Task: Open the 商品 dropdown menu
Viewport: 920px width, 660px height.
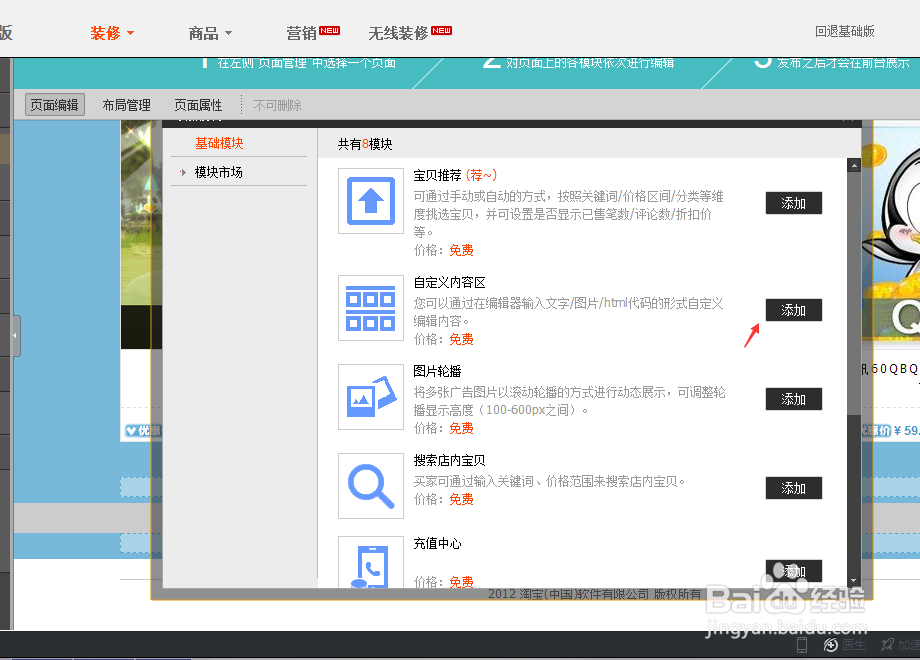Action: click(x=210, y=33)
